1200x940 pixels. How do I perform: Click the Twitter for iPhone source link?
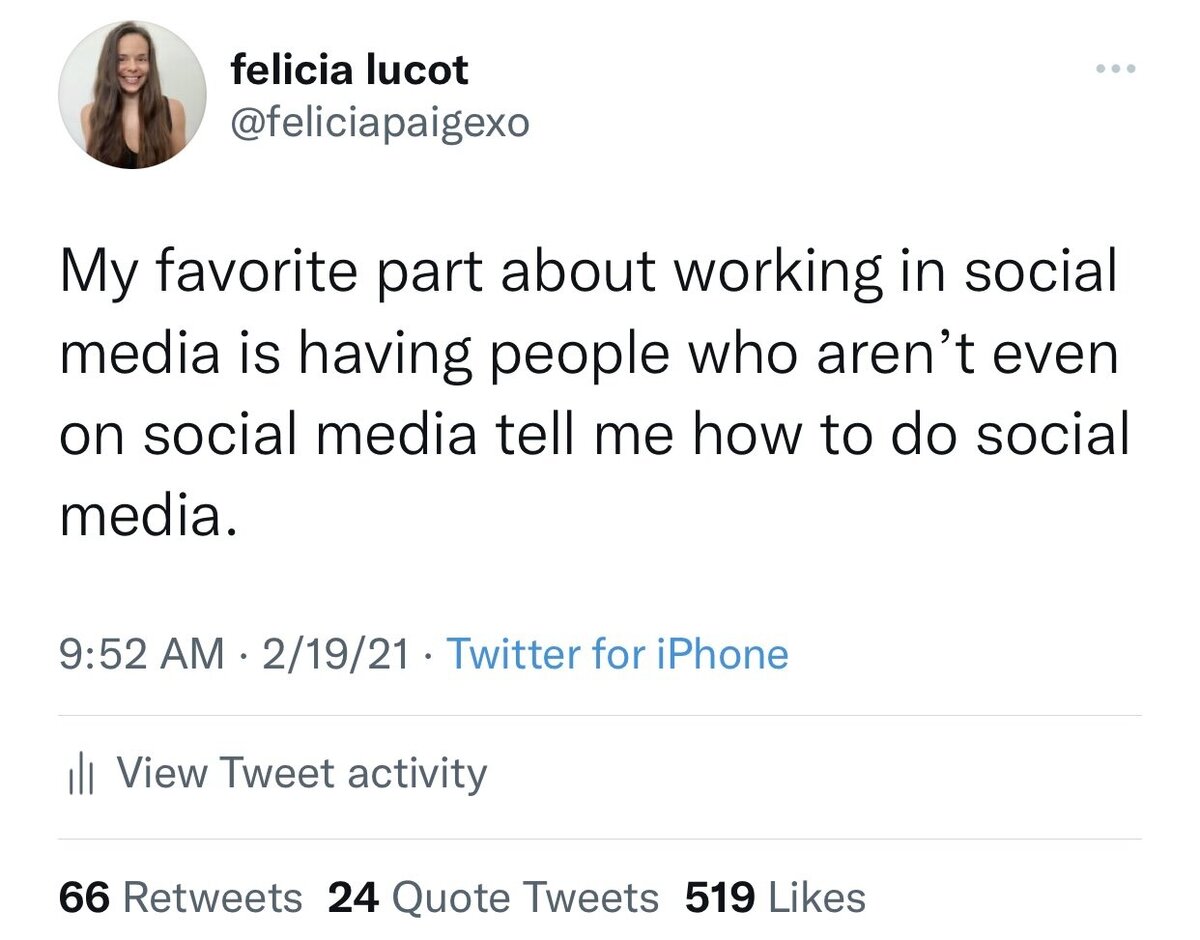[617, 655]
